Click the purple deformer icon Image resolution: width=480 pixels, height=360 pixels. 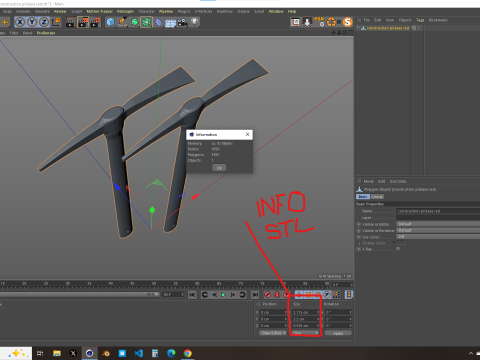159,22
